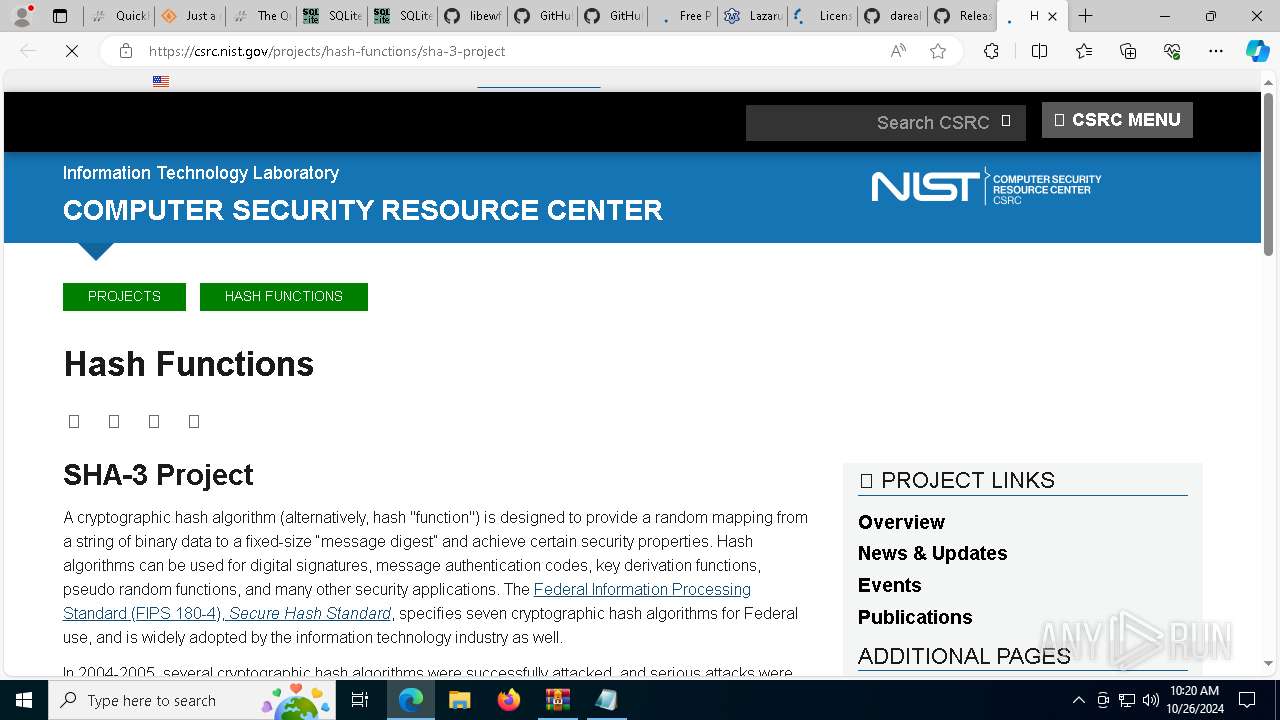The height and width of the screenshot is (720, 1280).
Task: Open Publications project link
Action: pyautogui.click(x=915, y=617)
